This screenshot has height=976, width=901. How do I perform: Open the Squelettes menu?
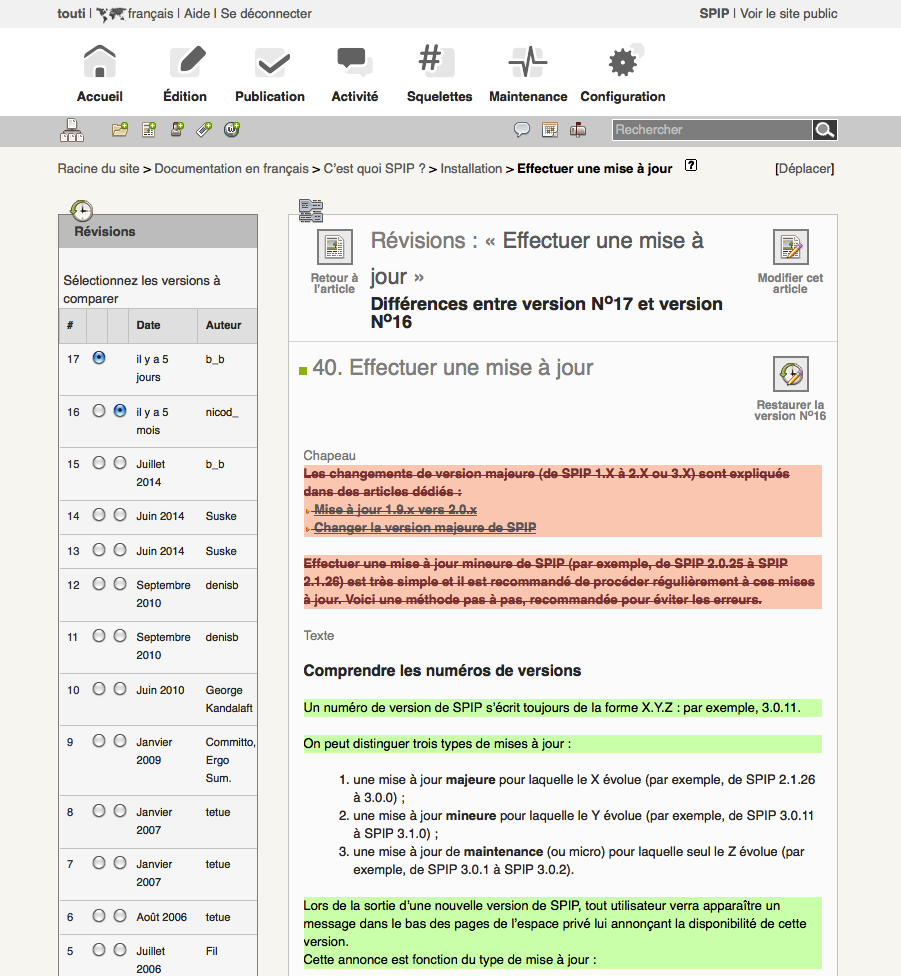pos(439,63)
